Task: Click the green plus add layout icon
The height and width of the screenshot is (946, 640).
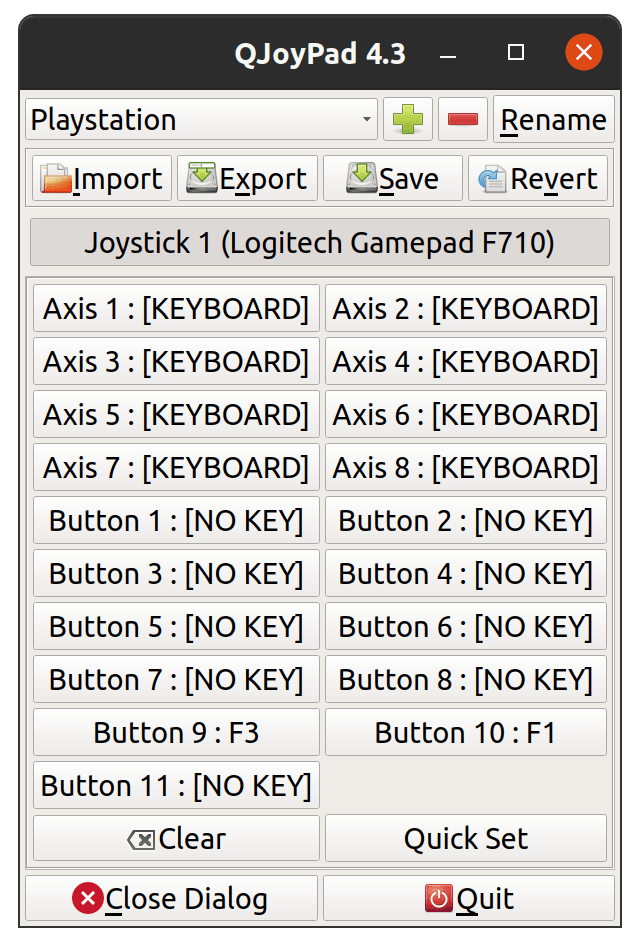Action: (408, 120)
